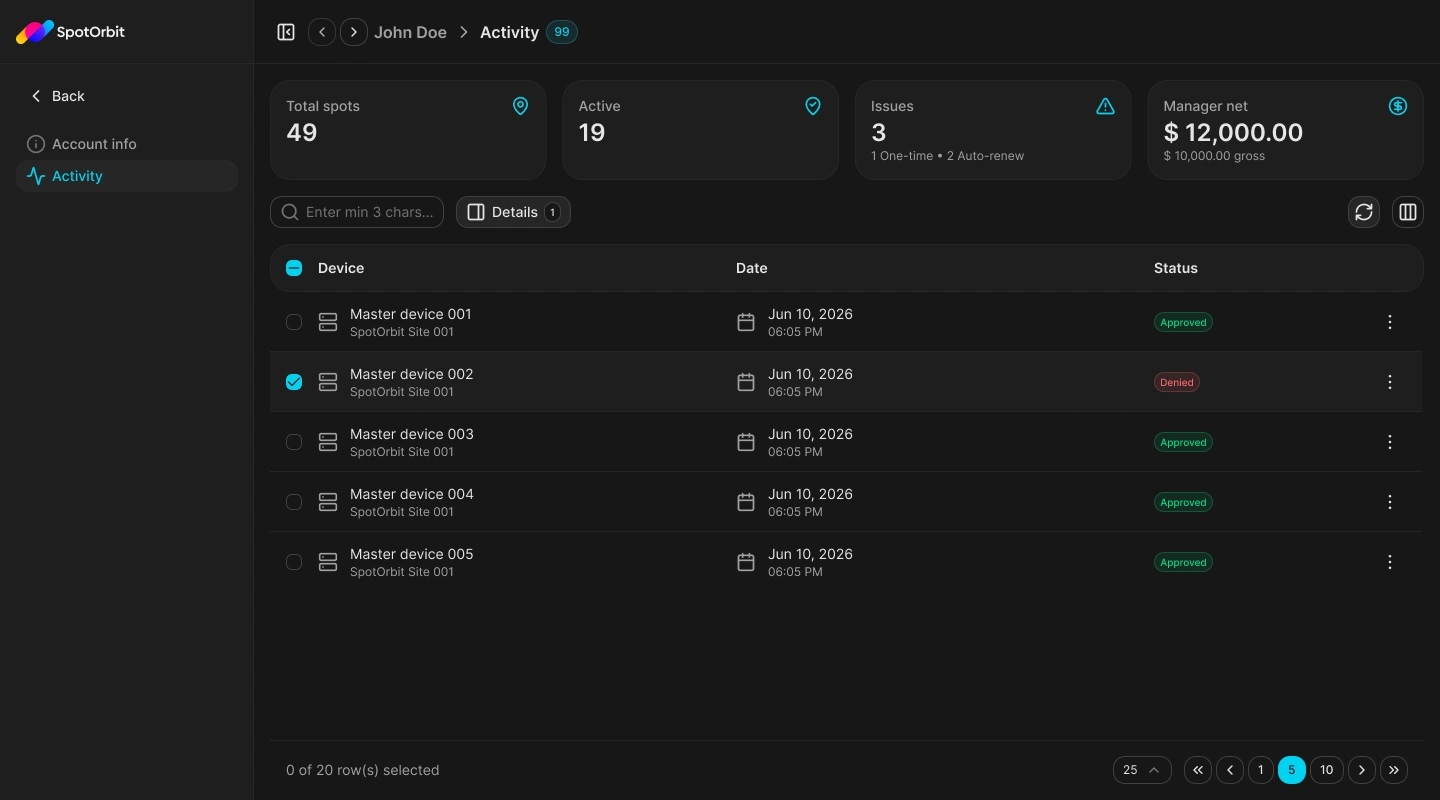1440x800 pixels.
Task: Click the server icon for Master device 003
Action: pos(328,442)
